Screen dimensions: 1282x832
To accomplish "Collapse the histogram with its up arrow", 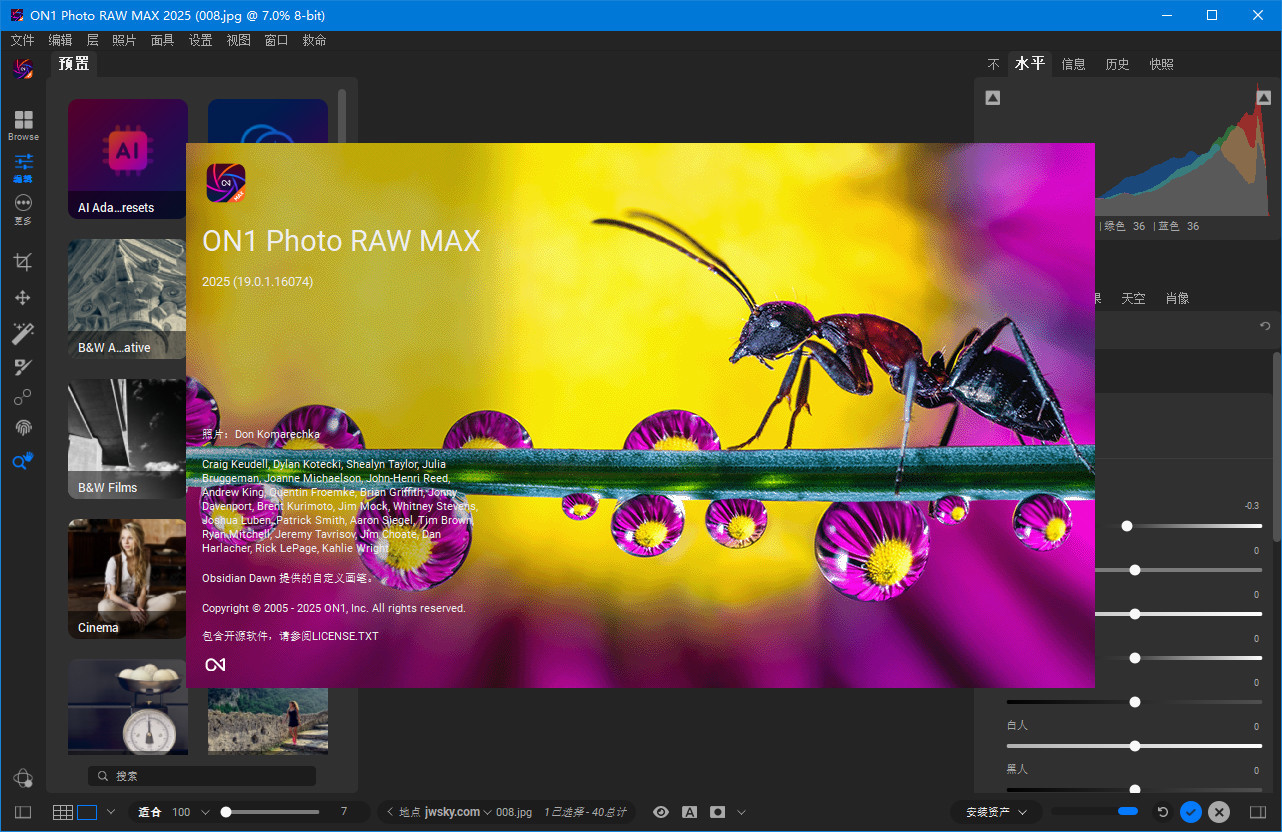I will [992, 97].
